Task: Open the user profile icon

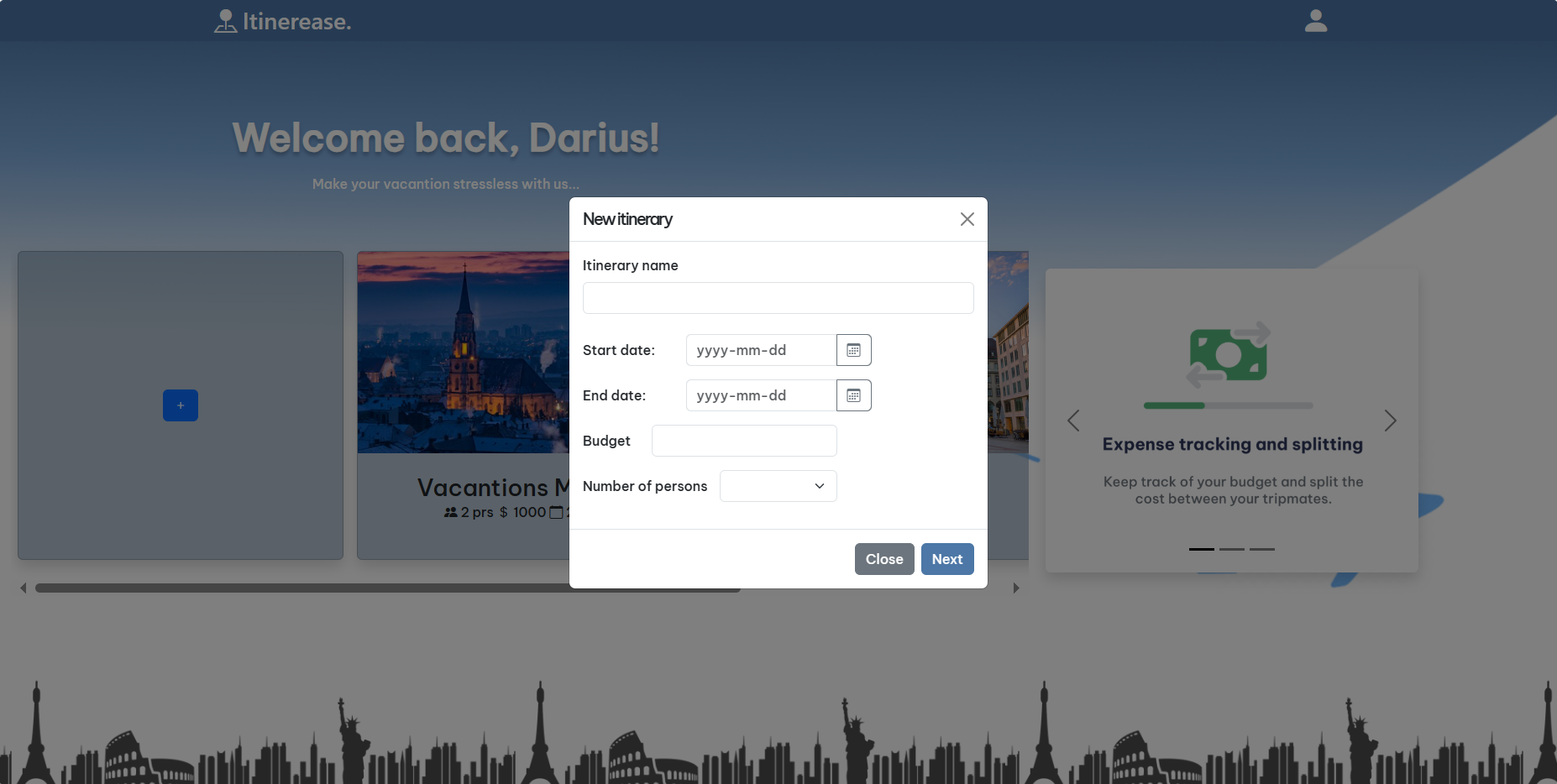Action: tap(1315, 21)
